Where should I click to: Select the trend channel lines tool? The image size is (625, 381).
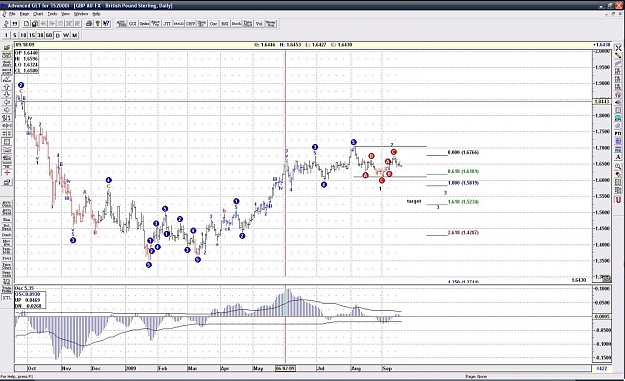(618, 63)
